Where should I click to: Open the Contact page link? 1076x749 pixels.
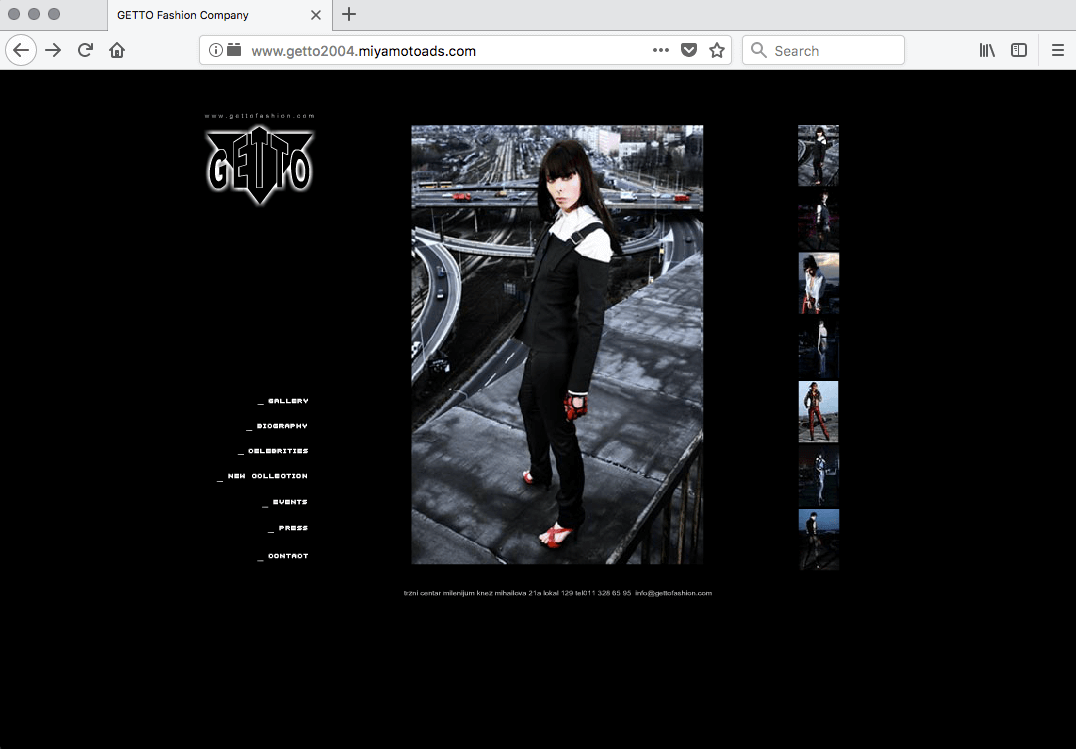pos(287,556)
